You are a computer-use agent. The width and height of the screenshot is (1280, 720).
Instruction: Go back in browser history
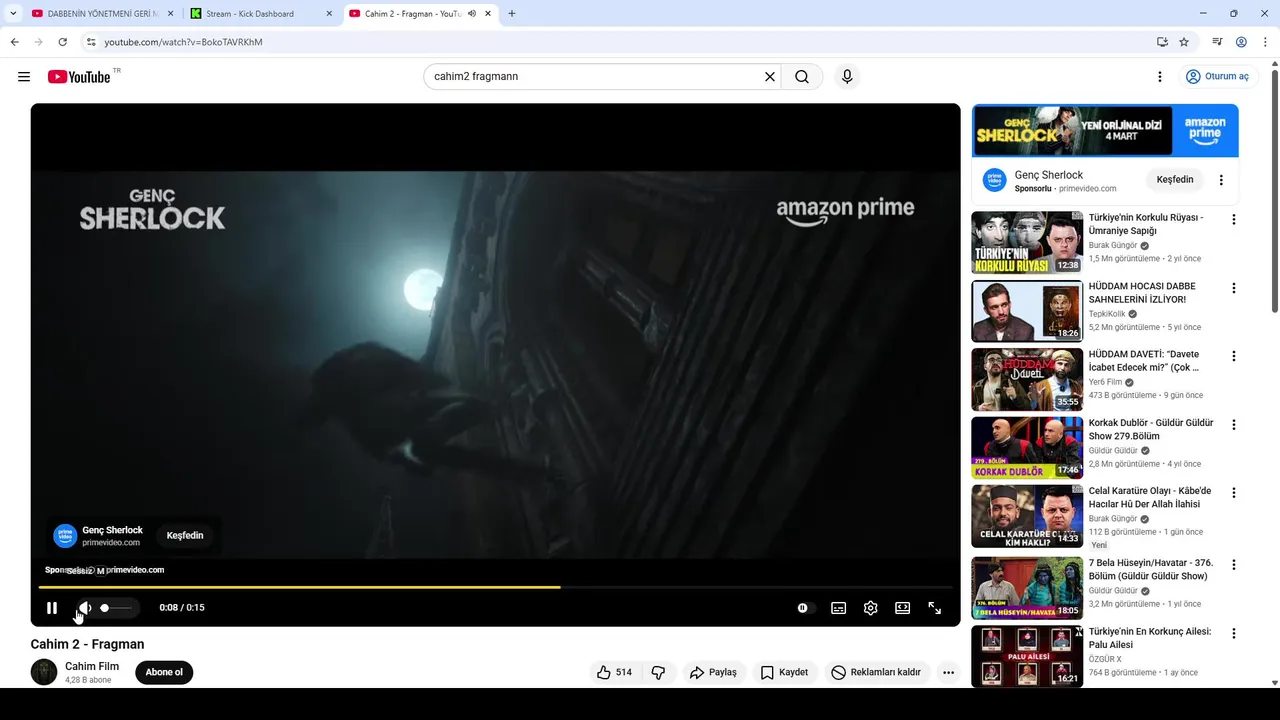pos(14,42)
